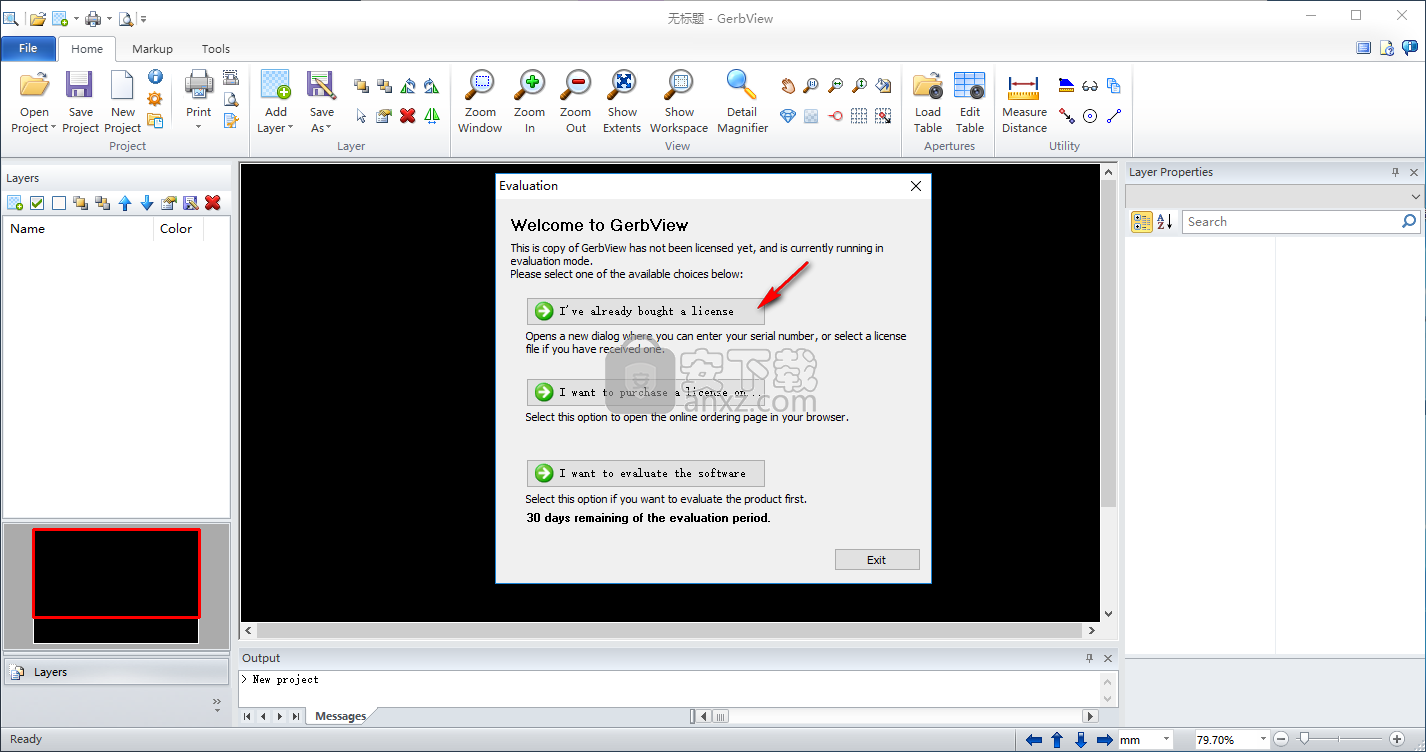Click Edit Table aperture icon
The image size is (1426, 752).
pyautogui.click(x=970, y=85)
